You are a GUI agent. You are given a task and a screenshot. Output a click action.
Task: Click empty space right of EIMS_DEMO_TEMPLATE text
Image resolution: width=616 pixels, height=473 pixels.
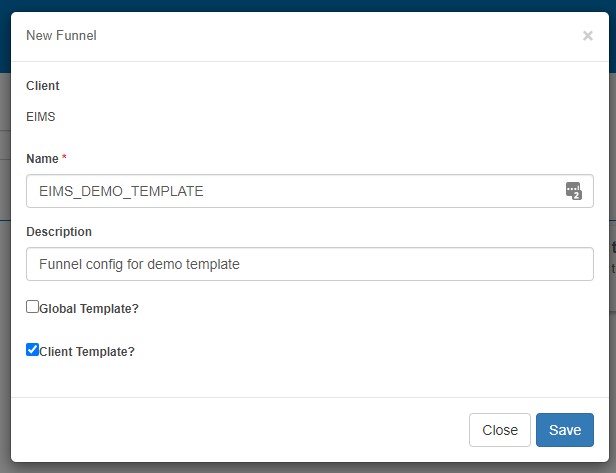381,191
